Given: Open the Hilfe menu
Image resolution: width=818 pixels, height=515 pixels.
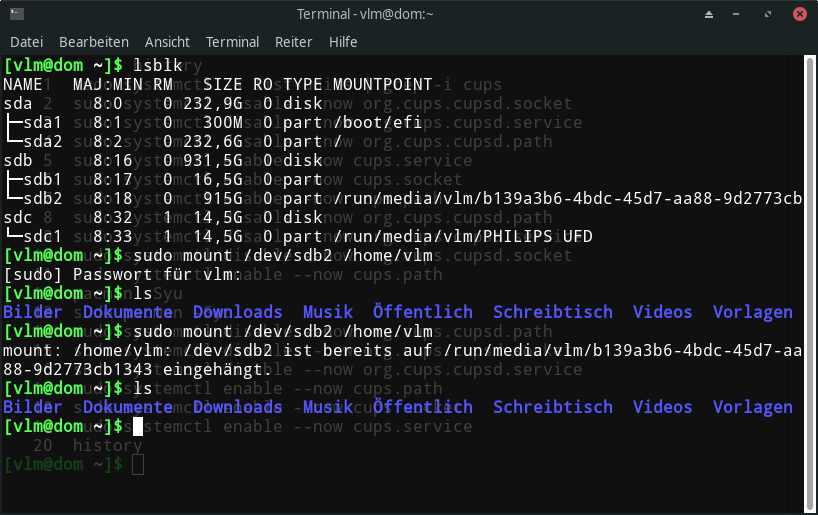Looking at the screenshot, I should [343, 42].
